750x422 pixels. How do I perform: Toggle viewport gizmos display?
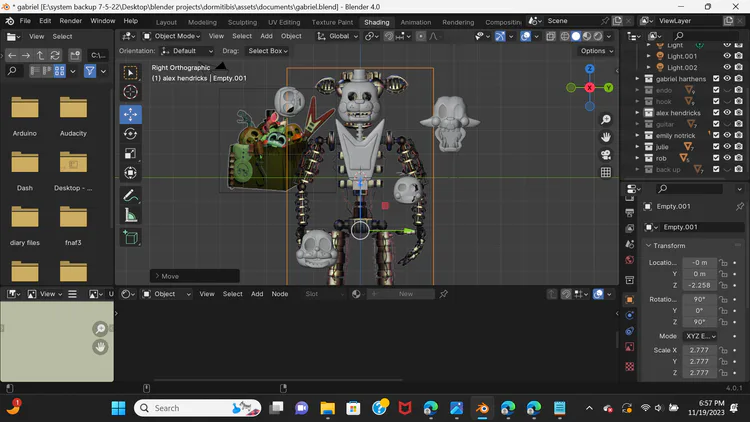pos(500,36)
